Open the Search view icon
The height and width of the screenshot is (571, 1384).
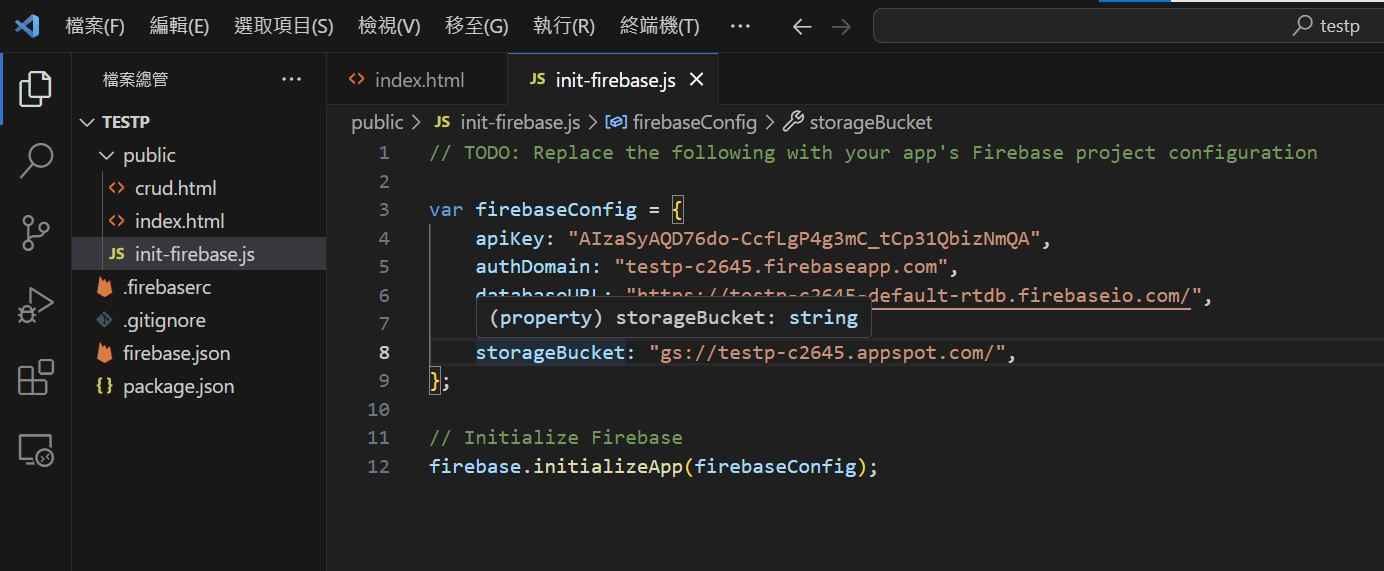click(x=35, y=160)
